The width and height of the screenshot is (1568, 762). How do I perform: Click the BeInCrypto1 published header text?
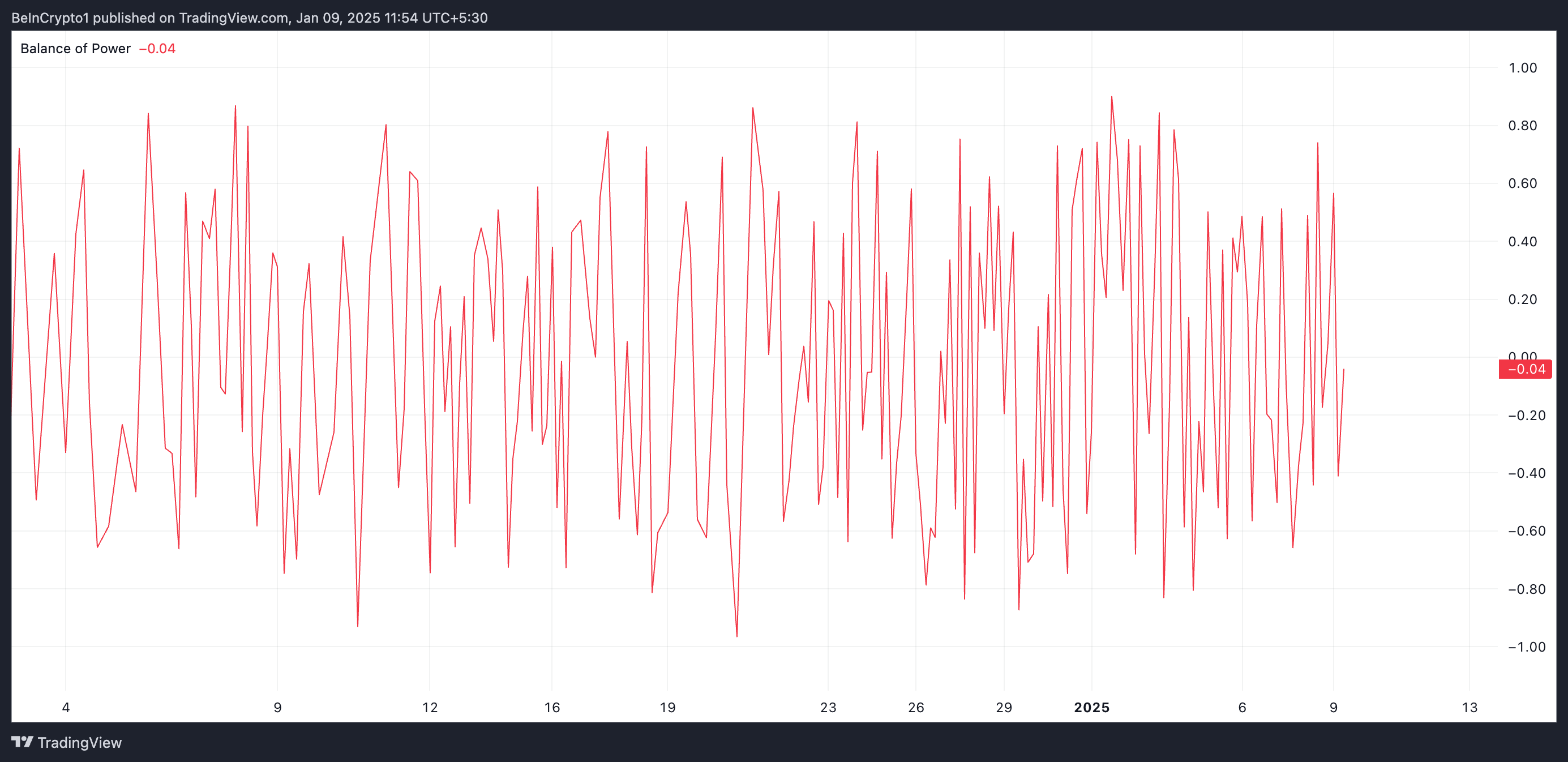point(250,18)
